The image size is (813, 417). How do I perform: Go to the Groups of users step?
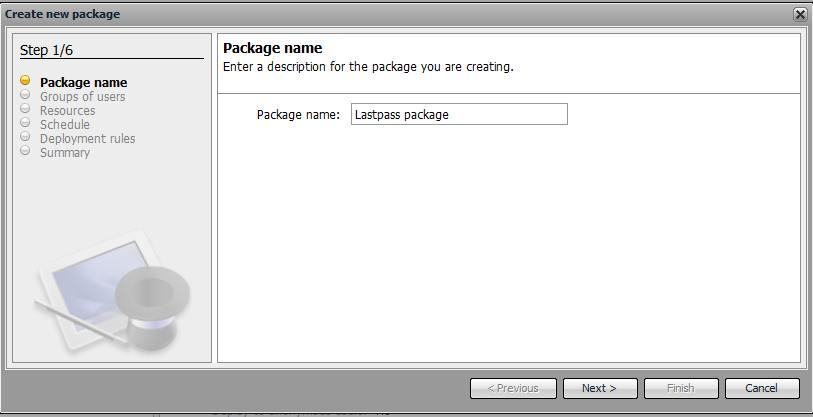tap(83, 96)
